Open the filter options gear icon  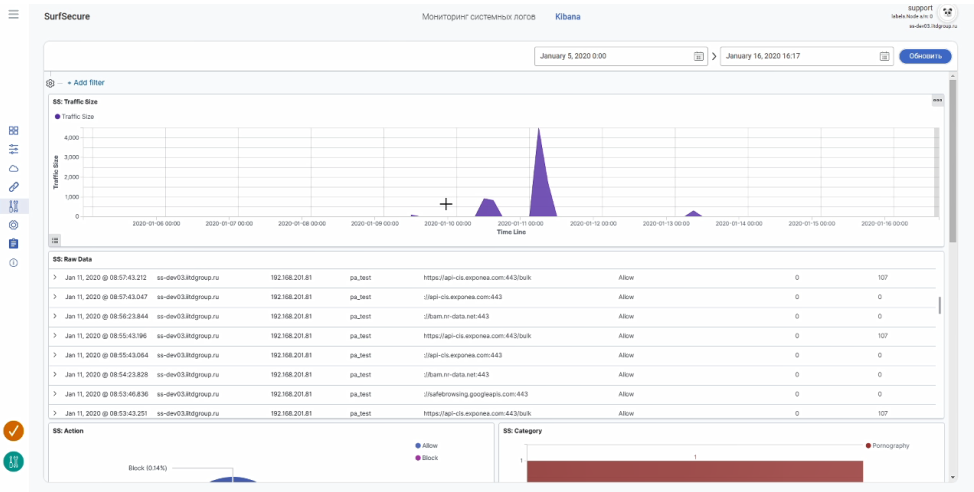pos(50,83)
